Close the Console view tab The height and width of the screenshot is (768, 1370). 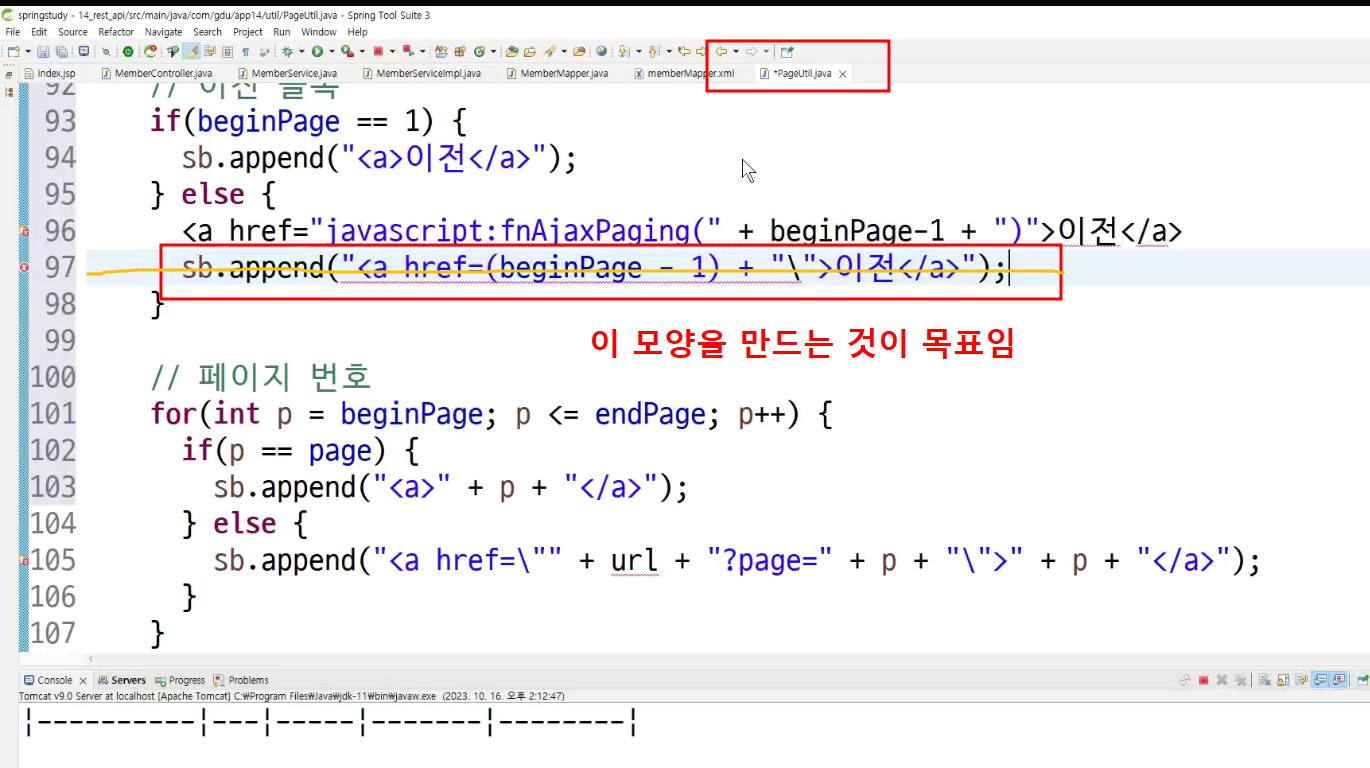pos(83,681)
